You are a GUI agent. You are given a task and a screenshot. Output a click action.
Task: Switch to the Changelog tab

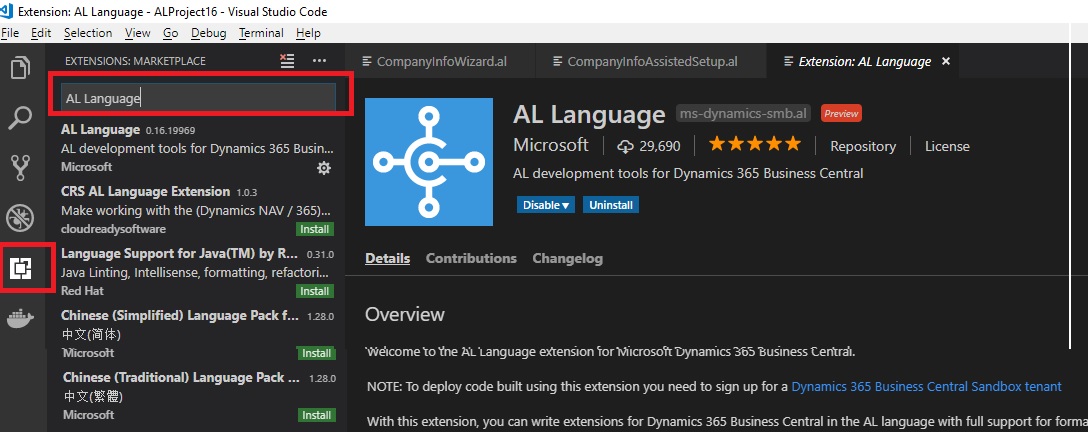[567, 258]
